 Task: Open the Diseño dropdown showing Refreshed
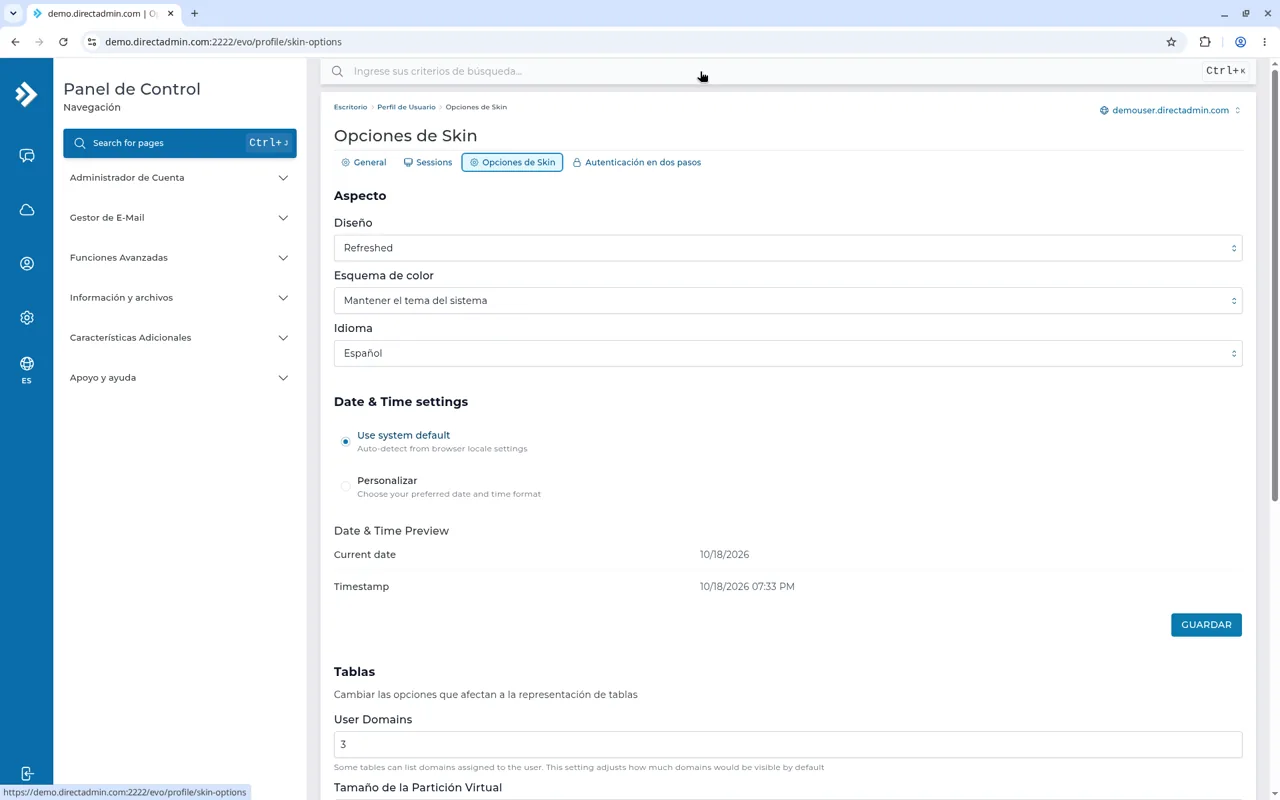point(788,248)
